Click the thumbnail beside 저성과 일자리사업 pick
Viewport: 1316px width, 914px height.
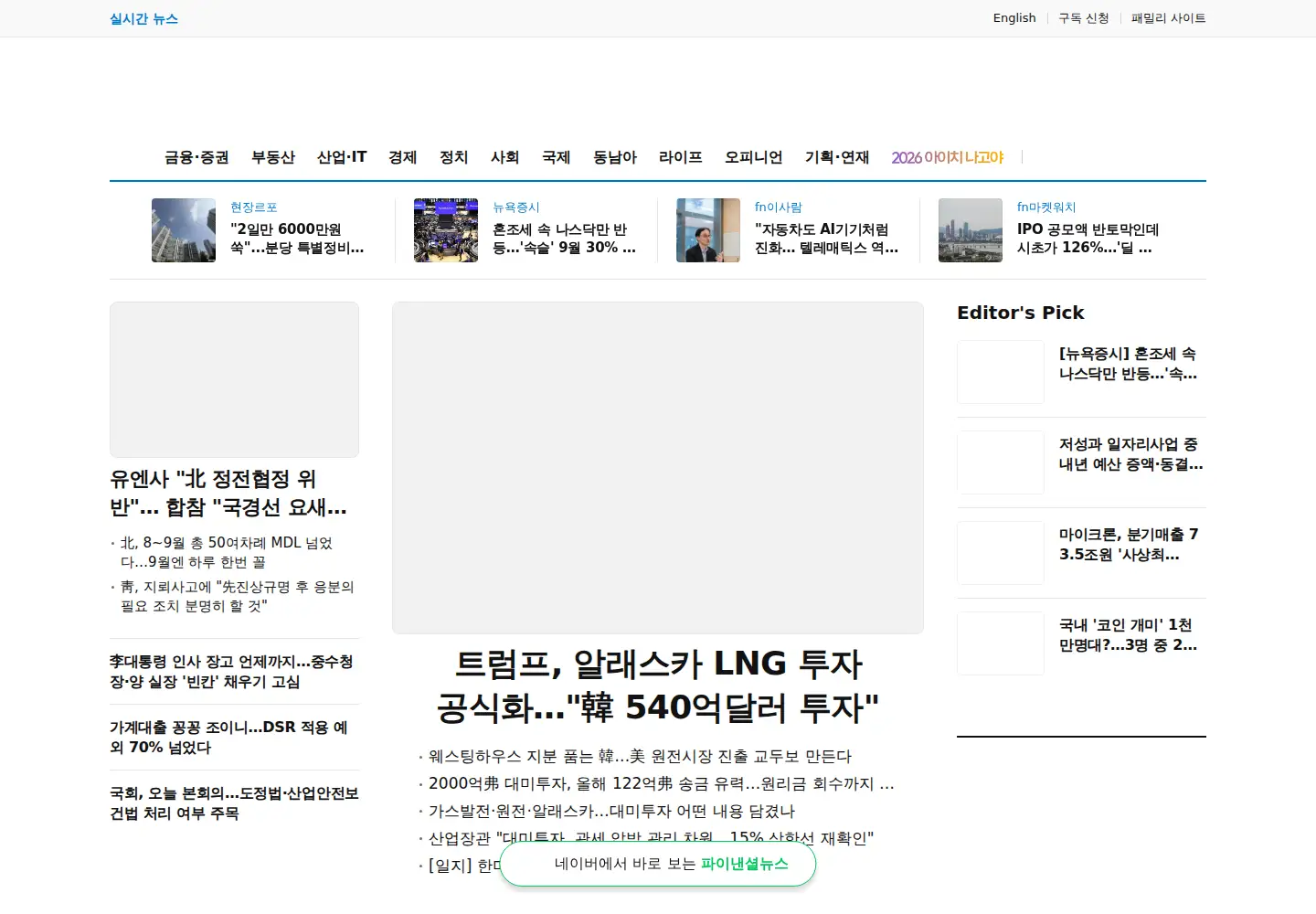[x=1001, y=462]
